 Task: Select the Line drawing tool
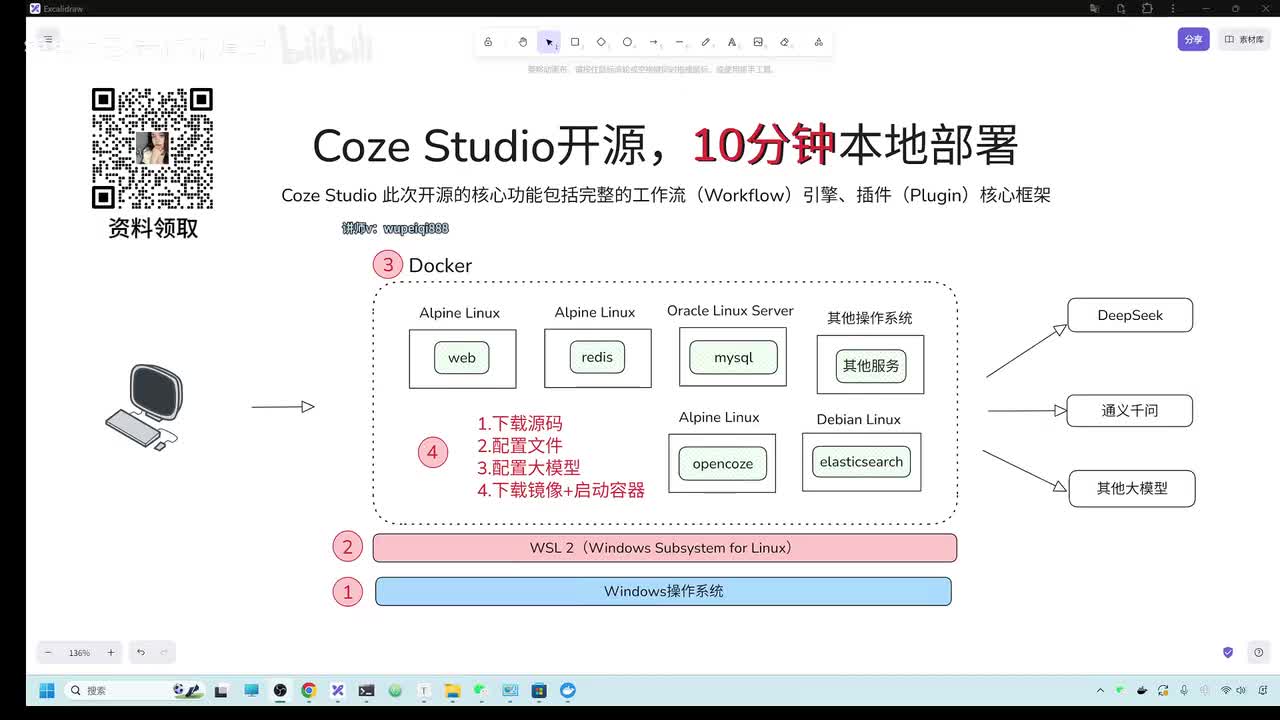(x=679, y=42)
